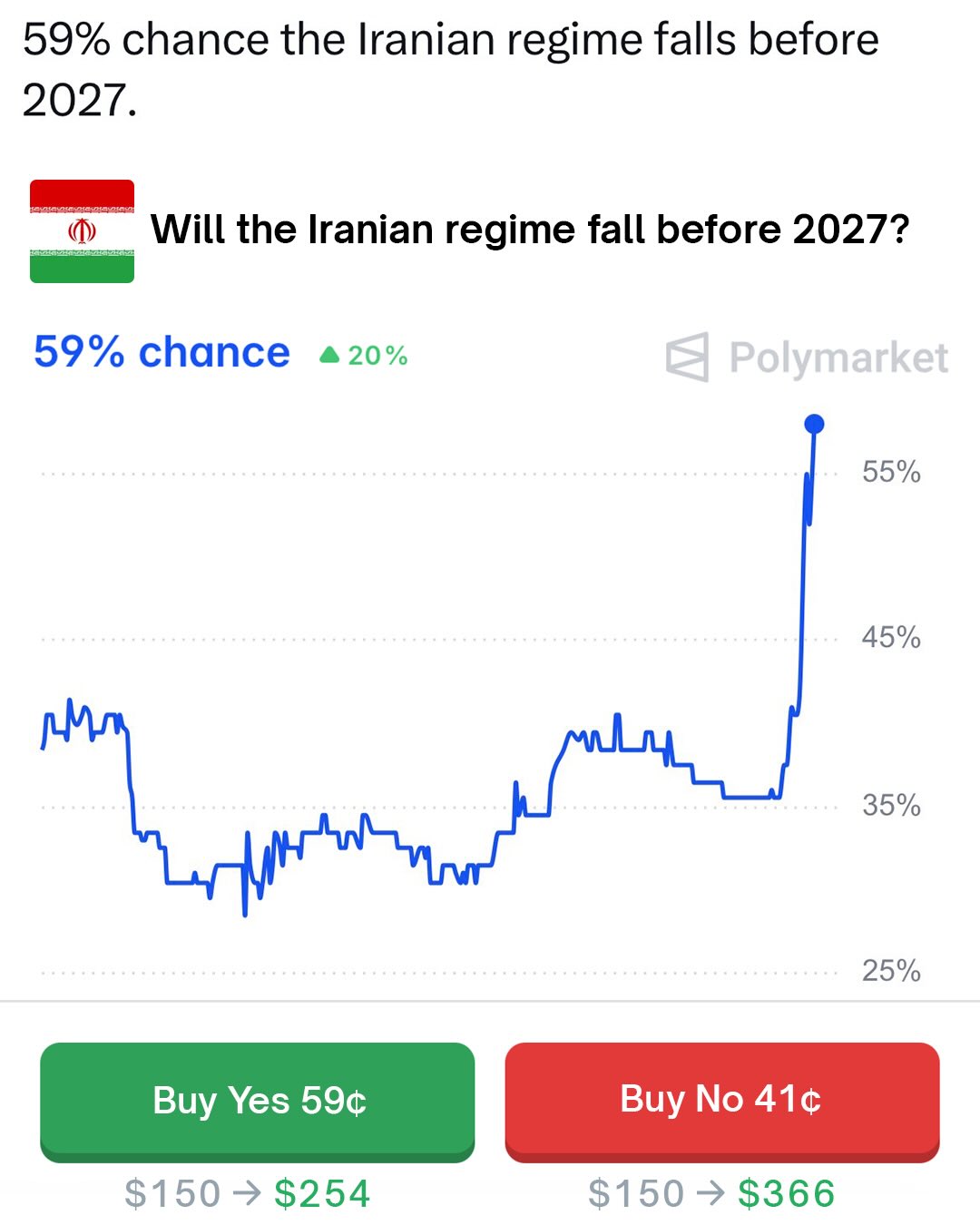
Task: Select the blue 59% chance figure
Action: [162, 352]
